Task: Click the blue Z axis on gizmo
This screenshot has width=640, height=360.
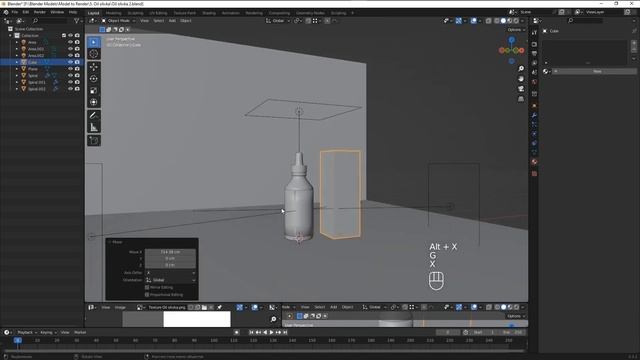Action: coord(511,40)
